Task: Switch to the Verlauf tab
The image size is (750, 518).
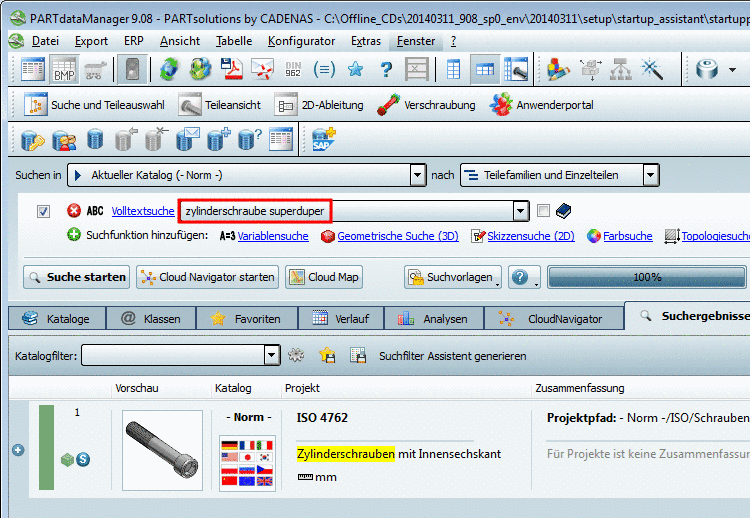Action: pyautogui.click(x=341, y=319)
